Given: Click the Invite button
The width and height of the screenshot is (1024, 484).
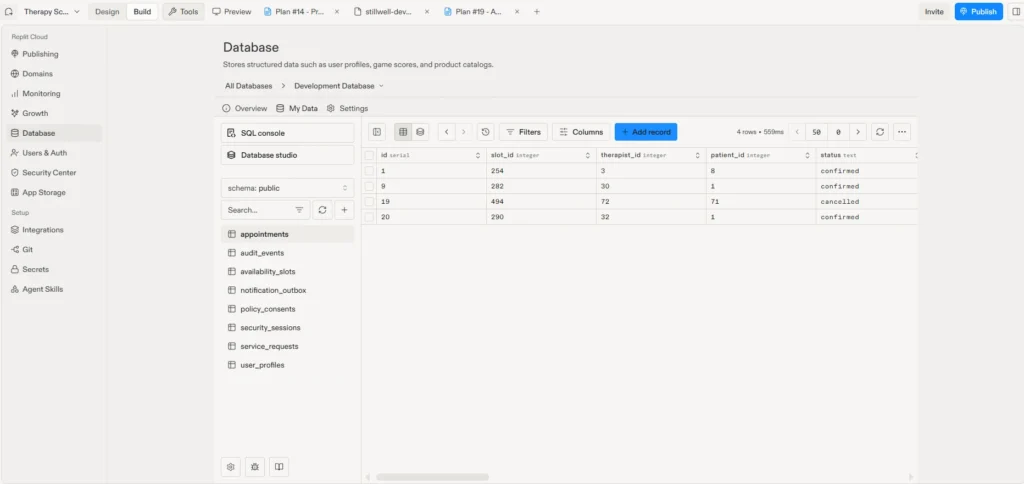Looking at the screenshot, I should (x=934, y=12).
